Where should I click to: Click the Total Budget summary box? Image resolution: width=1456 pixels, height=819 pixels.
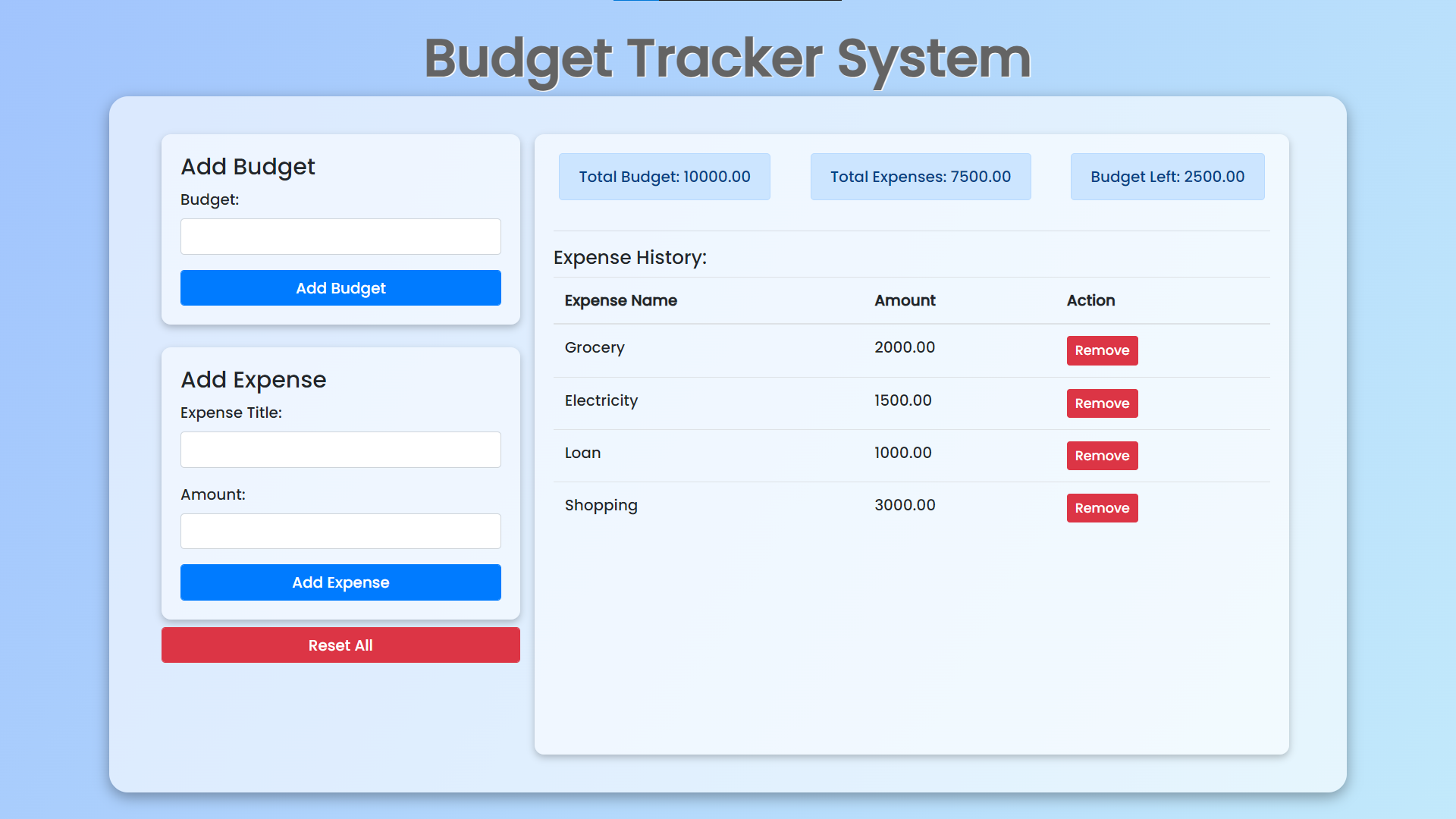664,177
